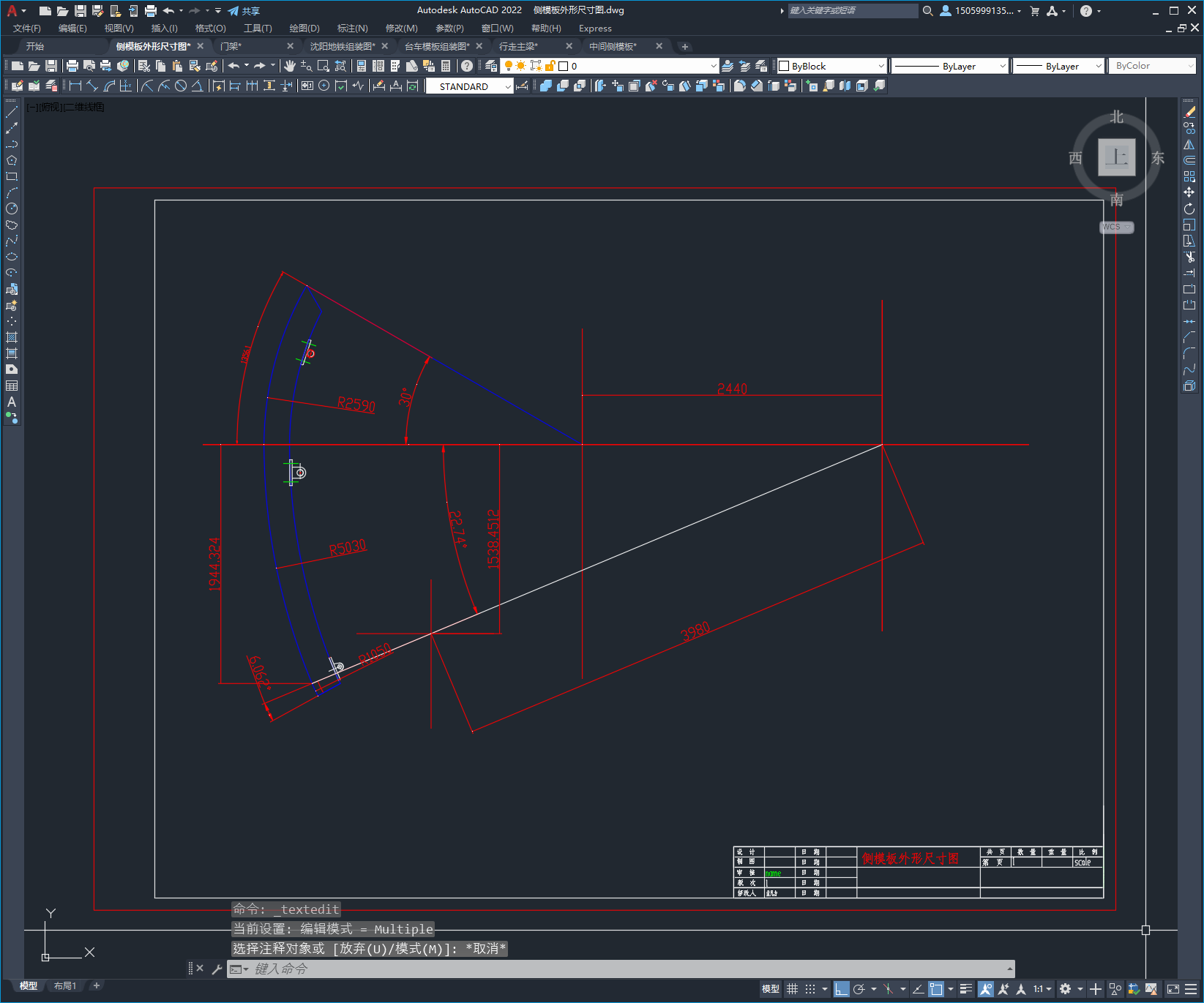Open the 文件(F) menu
Screen dimensions: 1204x1003
coord(27,29)
